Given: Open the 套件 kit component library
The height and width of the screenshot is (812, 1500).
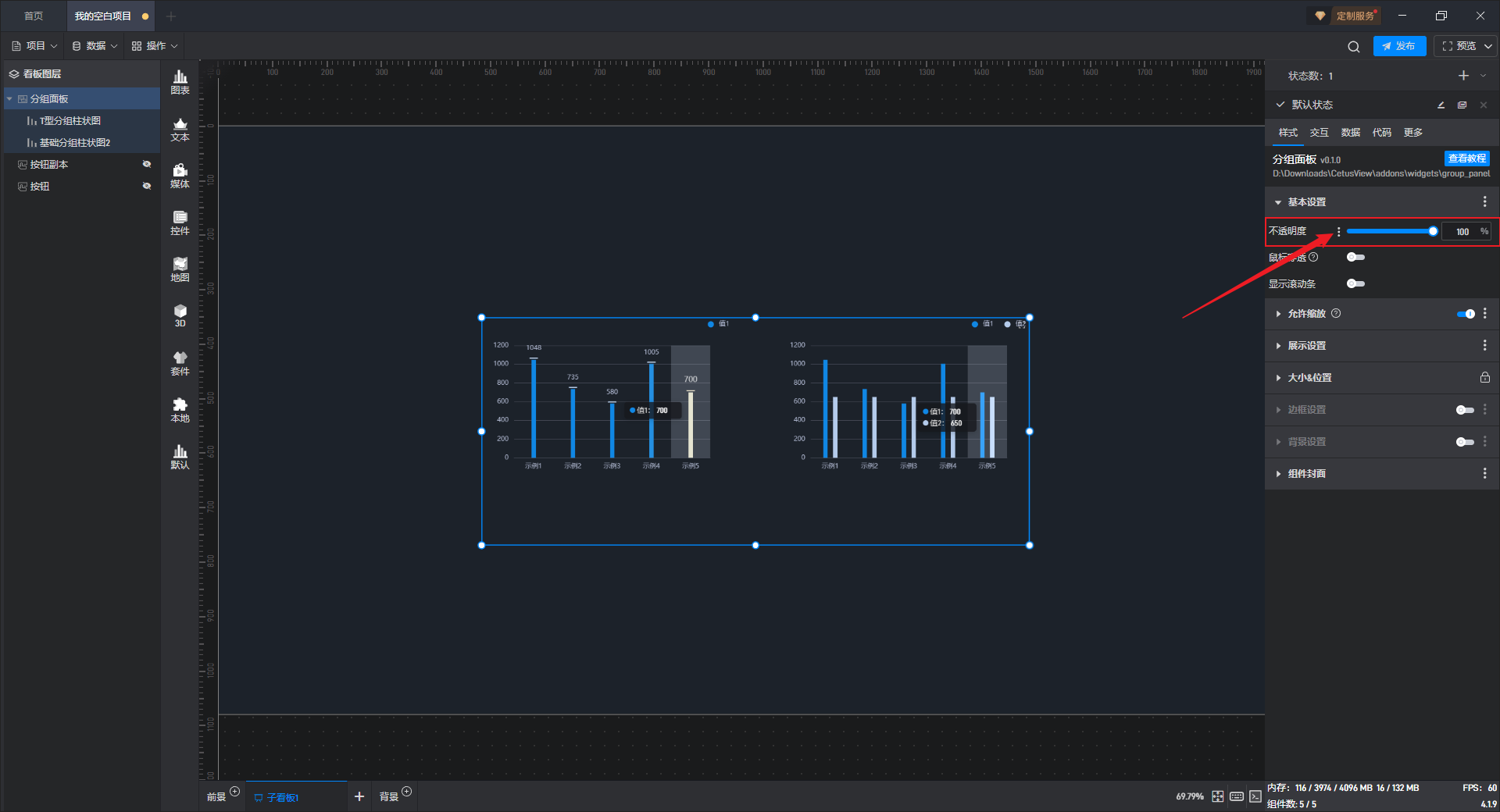Looking at the screenshot, I should pyautogui.click(x=180, y=363).
